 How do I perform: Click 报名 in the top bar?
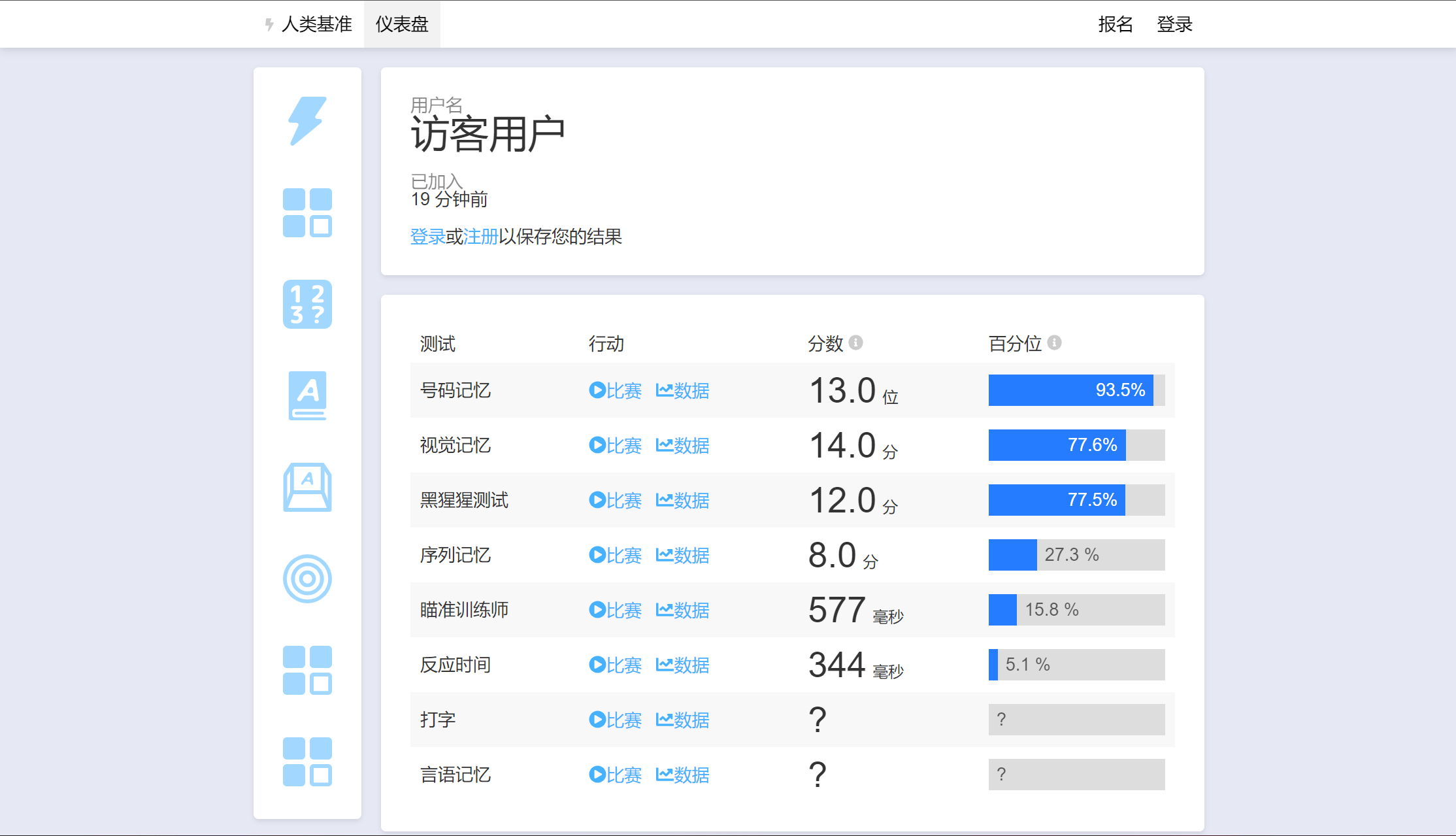click(x=1115, y=24)
